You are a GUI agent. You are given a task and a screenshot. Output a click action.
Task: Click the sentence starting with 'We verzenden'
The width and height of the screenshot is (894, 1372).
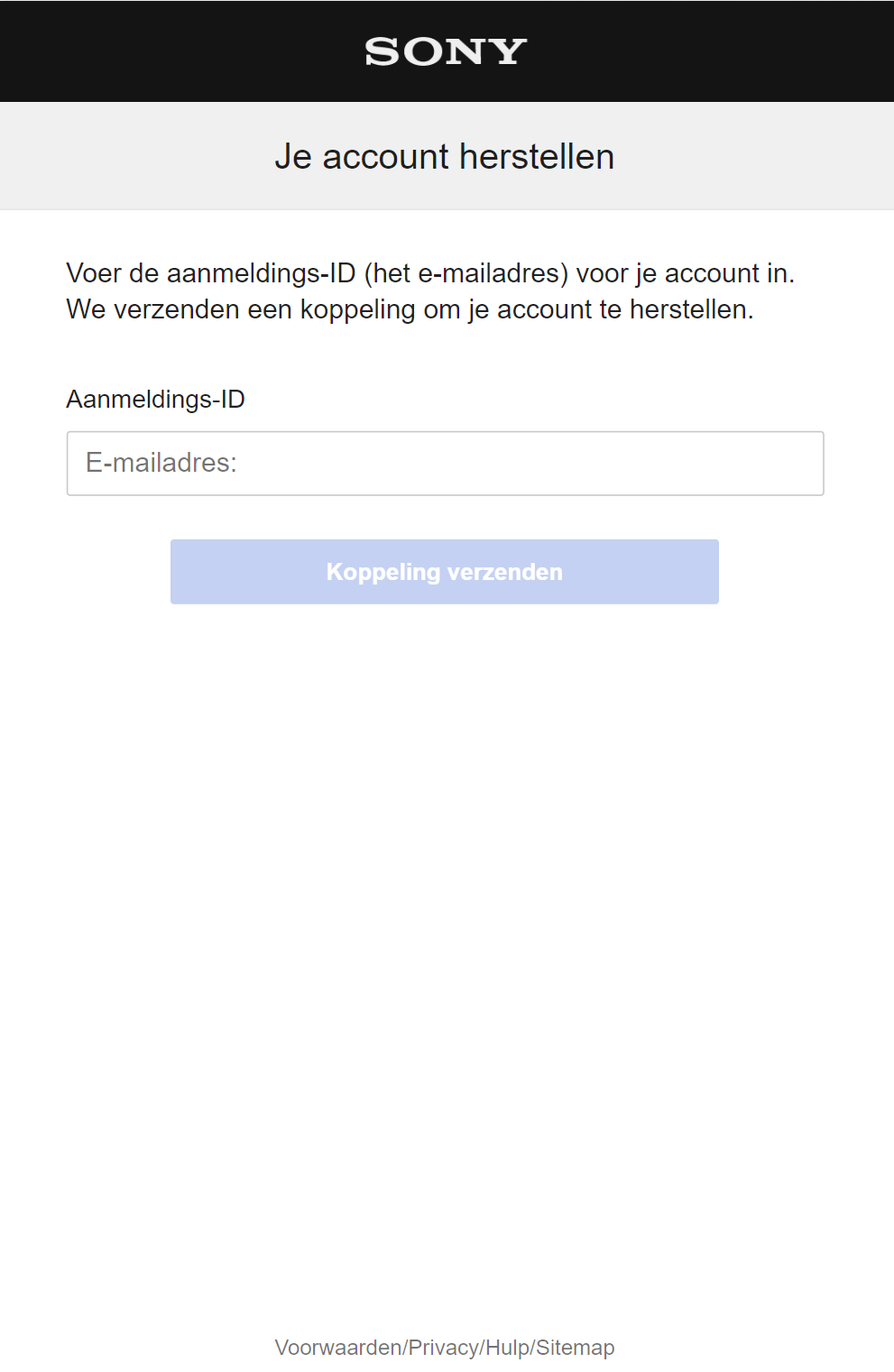pos(410,309)
